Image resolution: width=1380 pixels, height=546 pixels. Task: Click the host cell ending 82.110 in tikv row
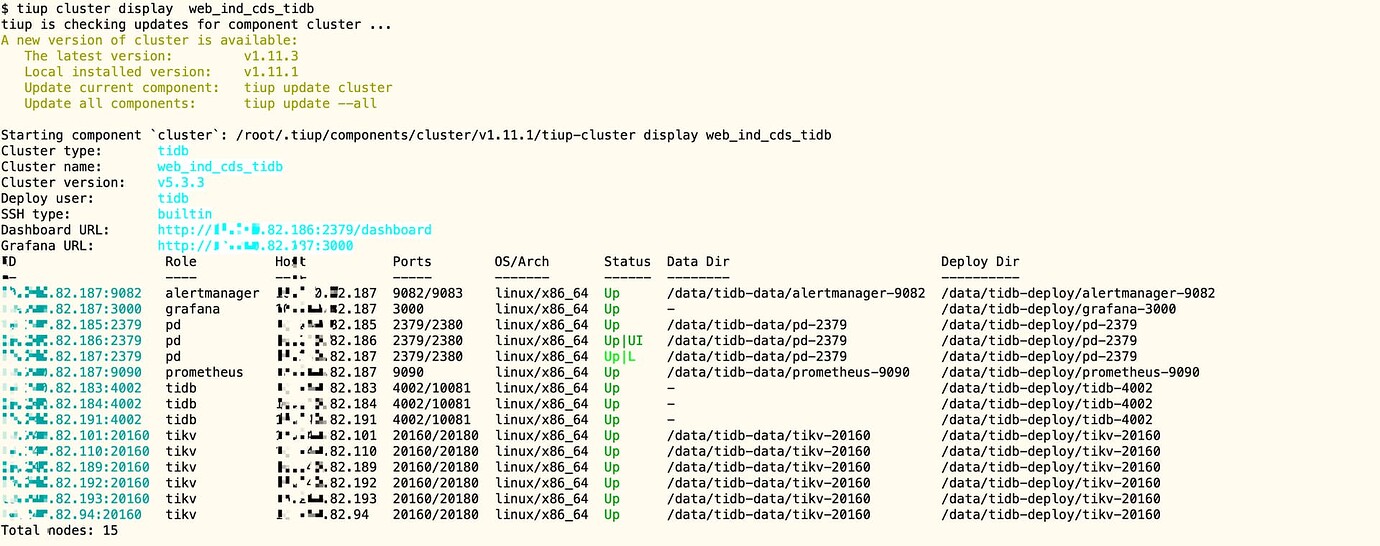coord(326,452)
